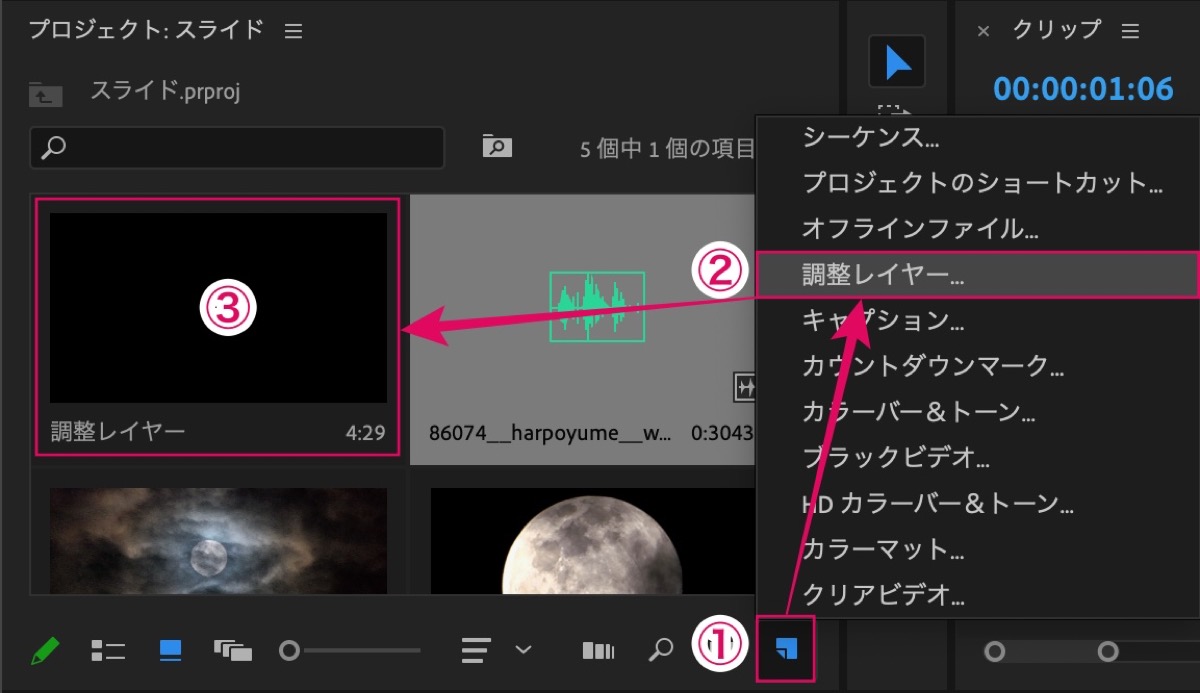This screenshot has height=693, width=1200.
Task: Click the Find magnifier icon in the bottom toolbar
Action: [x=660, y=651]
